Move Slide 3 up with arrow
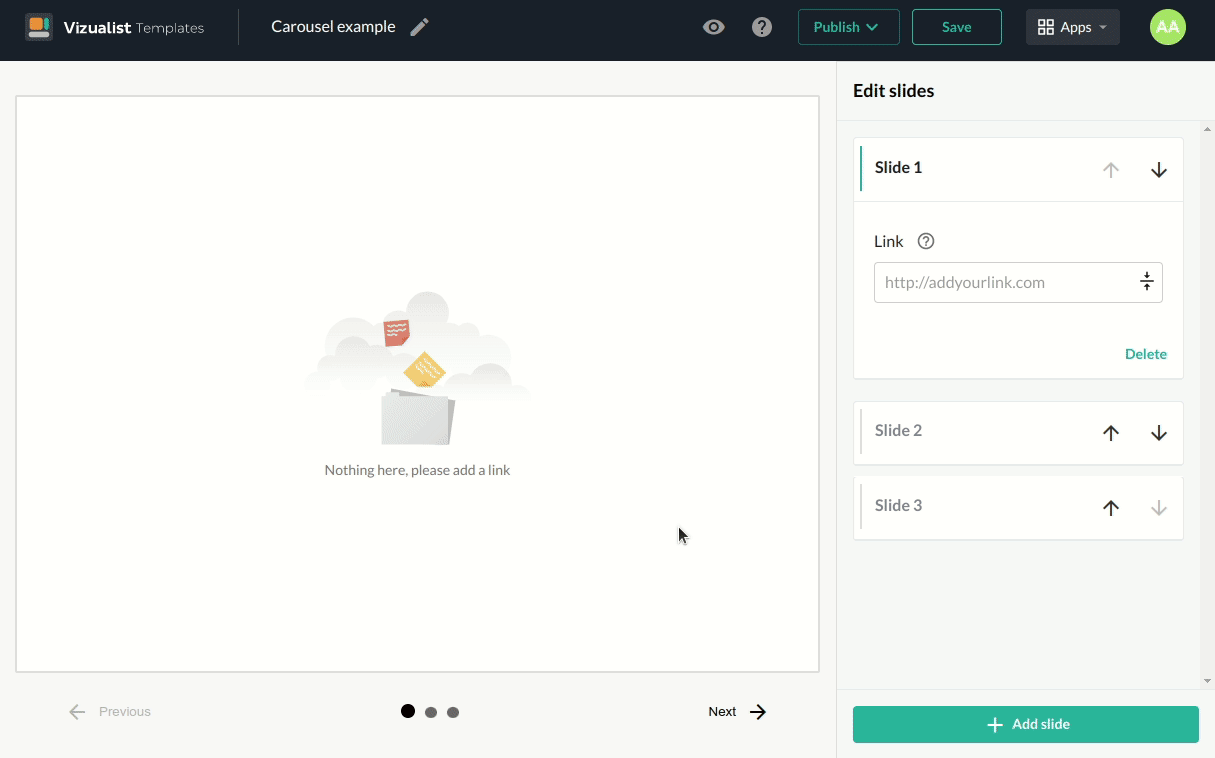The height and width of the screenshot is (758, 1215). point(1110,508)
